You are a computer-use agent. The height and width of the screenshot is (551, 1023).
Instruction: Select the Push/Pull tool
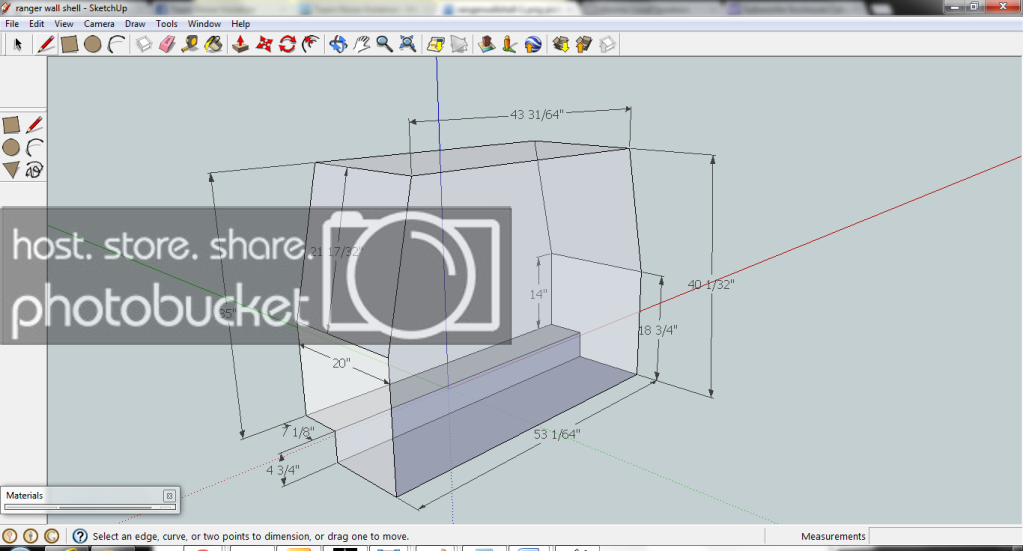point(240,44)
